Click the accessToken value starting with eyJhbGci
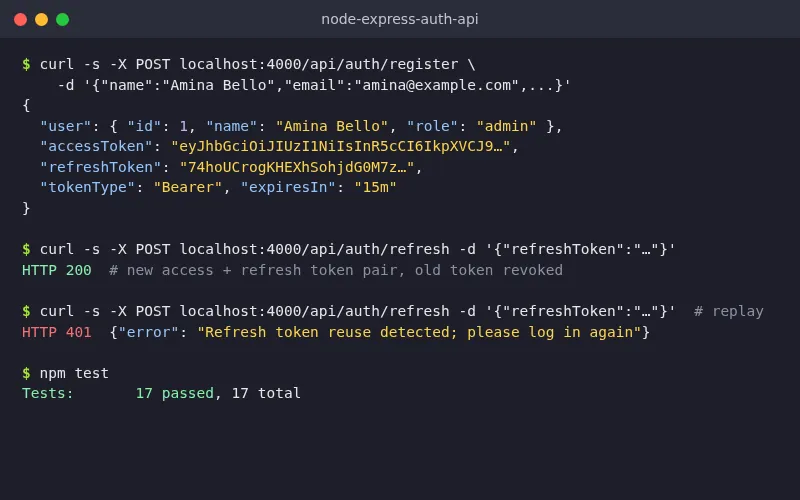 pyautogui.click(x=340, y=146)
